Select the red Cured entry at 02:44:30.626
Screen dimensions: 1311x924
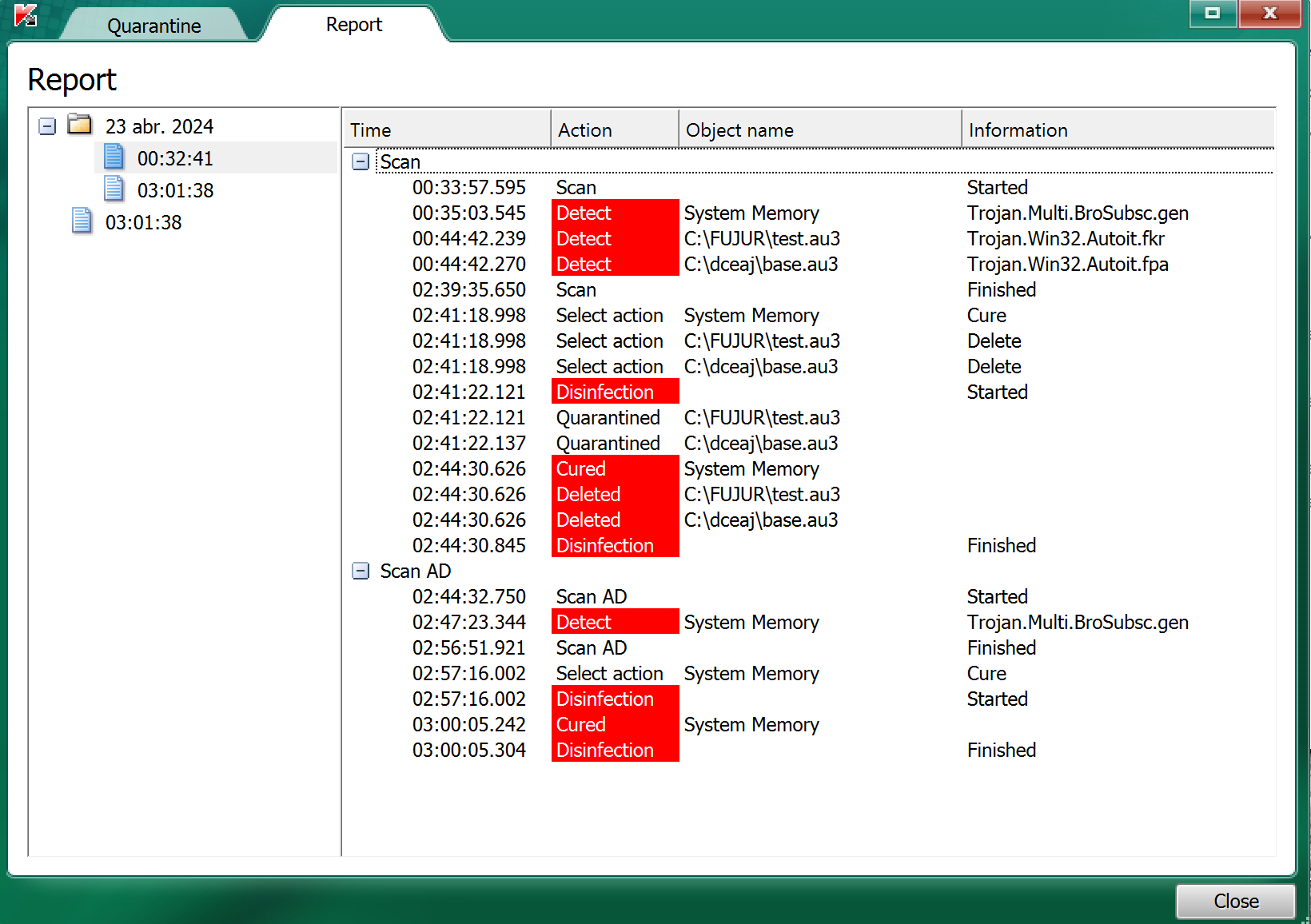click(615, 468)
